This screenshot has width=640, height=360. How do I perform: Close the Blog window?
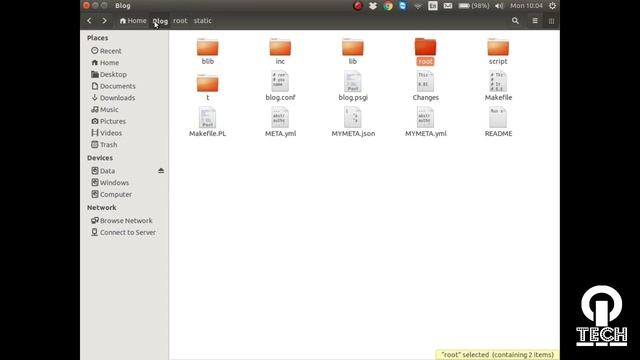[86, 5]
